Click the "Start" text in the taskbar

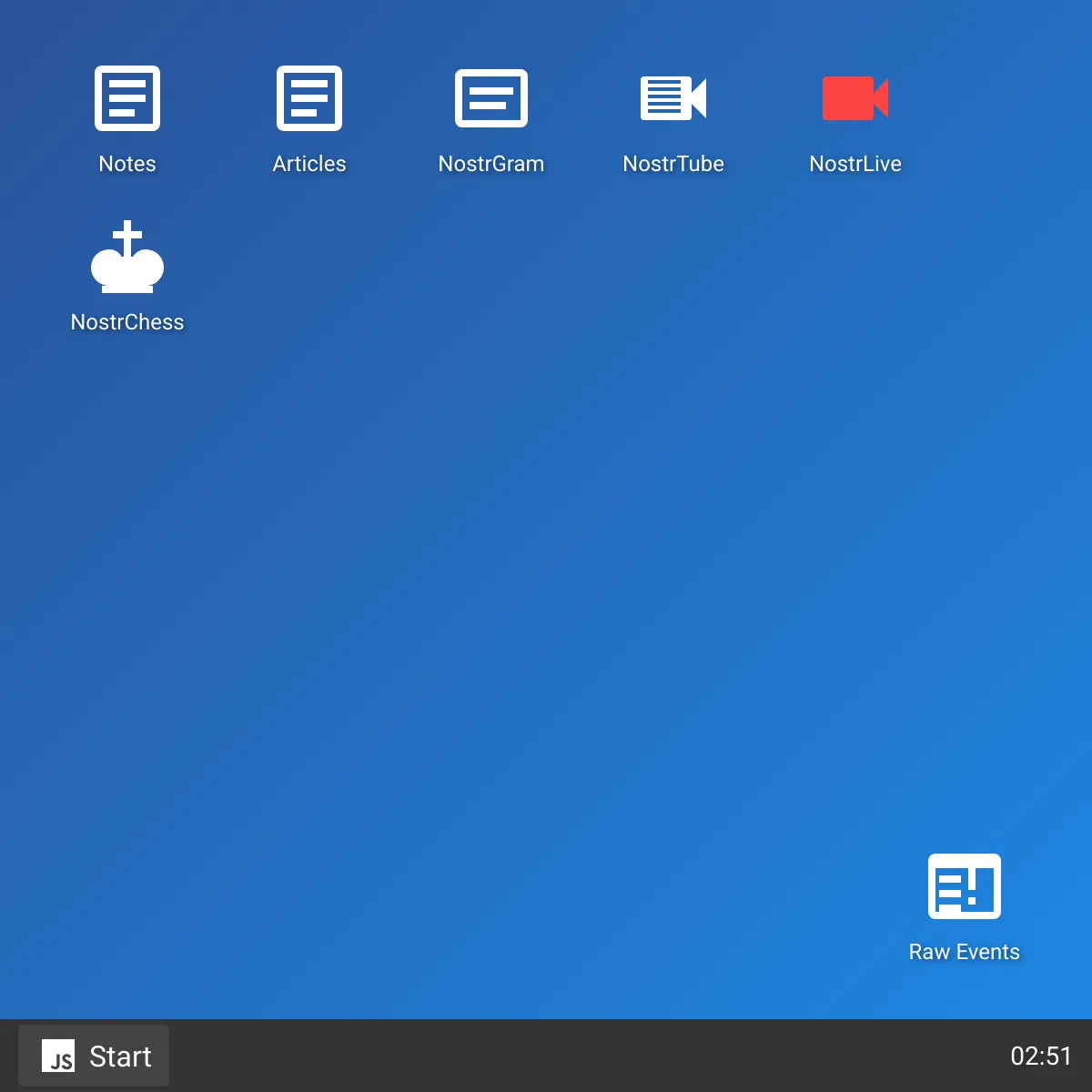point(120,1057)
